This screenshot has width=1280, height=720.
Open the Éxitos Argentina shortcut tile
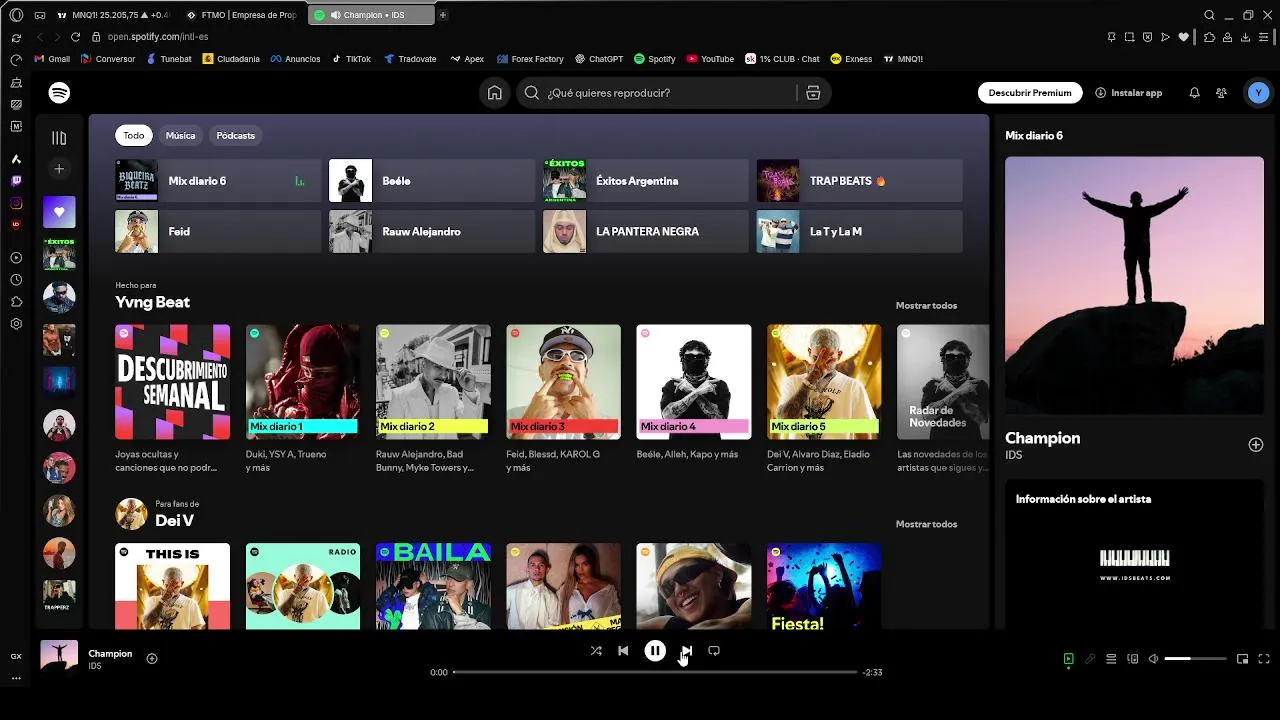click(x=646, y=181)
